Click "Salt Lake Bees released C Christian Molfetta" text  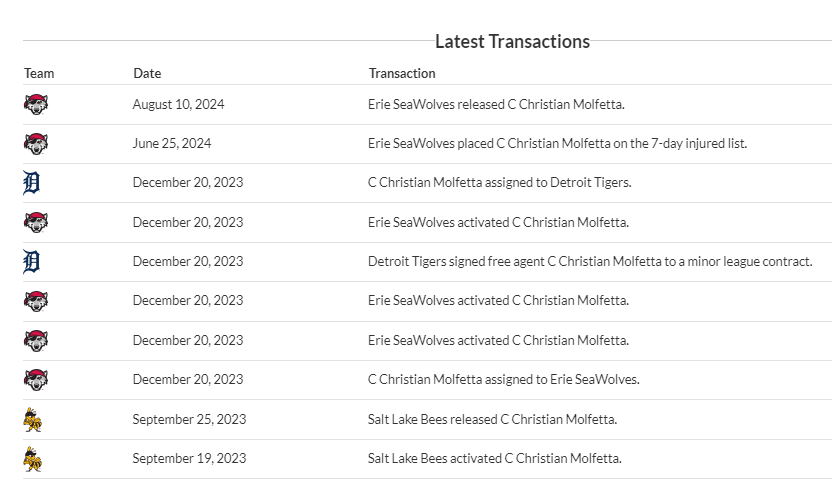point(492,419)
